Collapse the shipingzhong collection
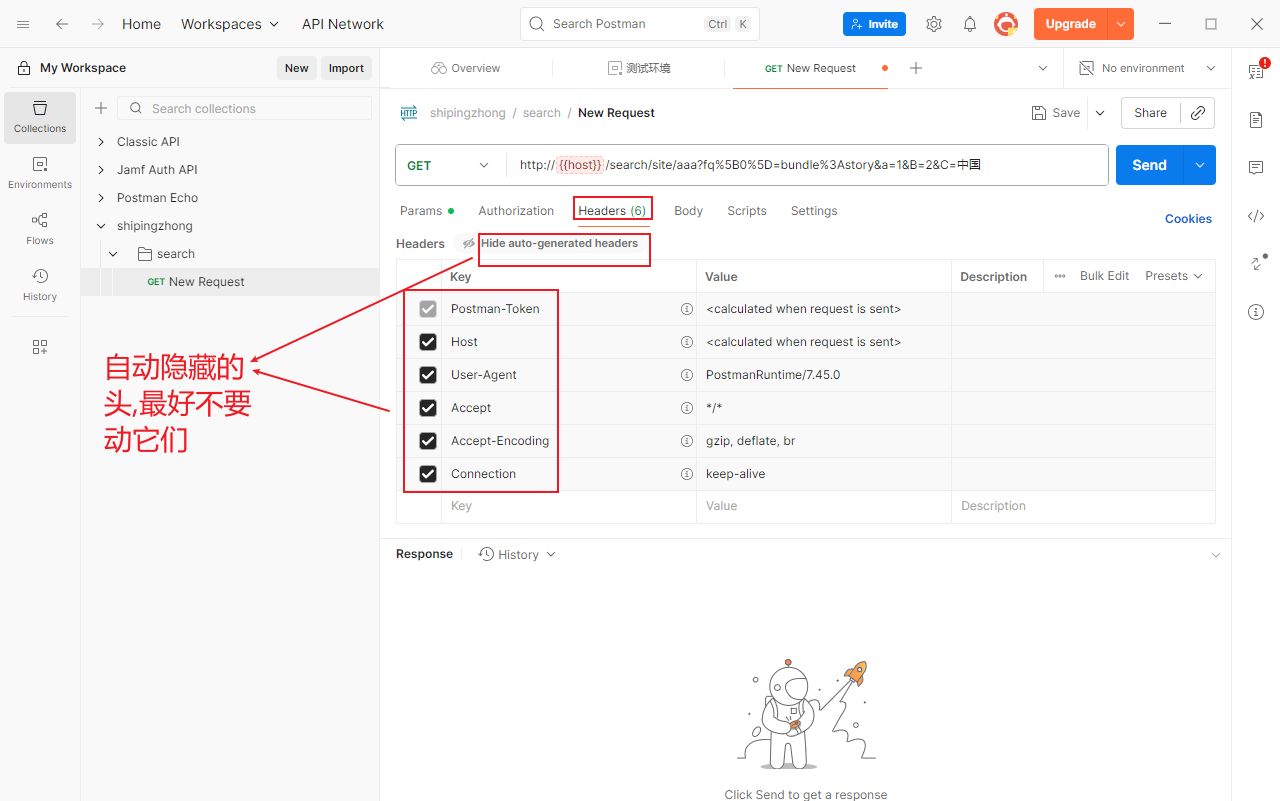 101,226
